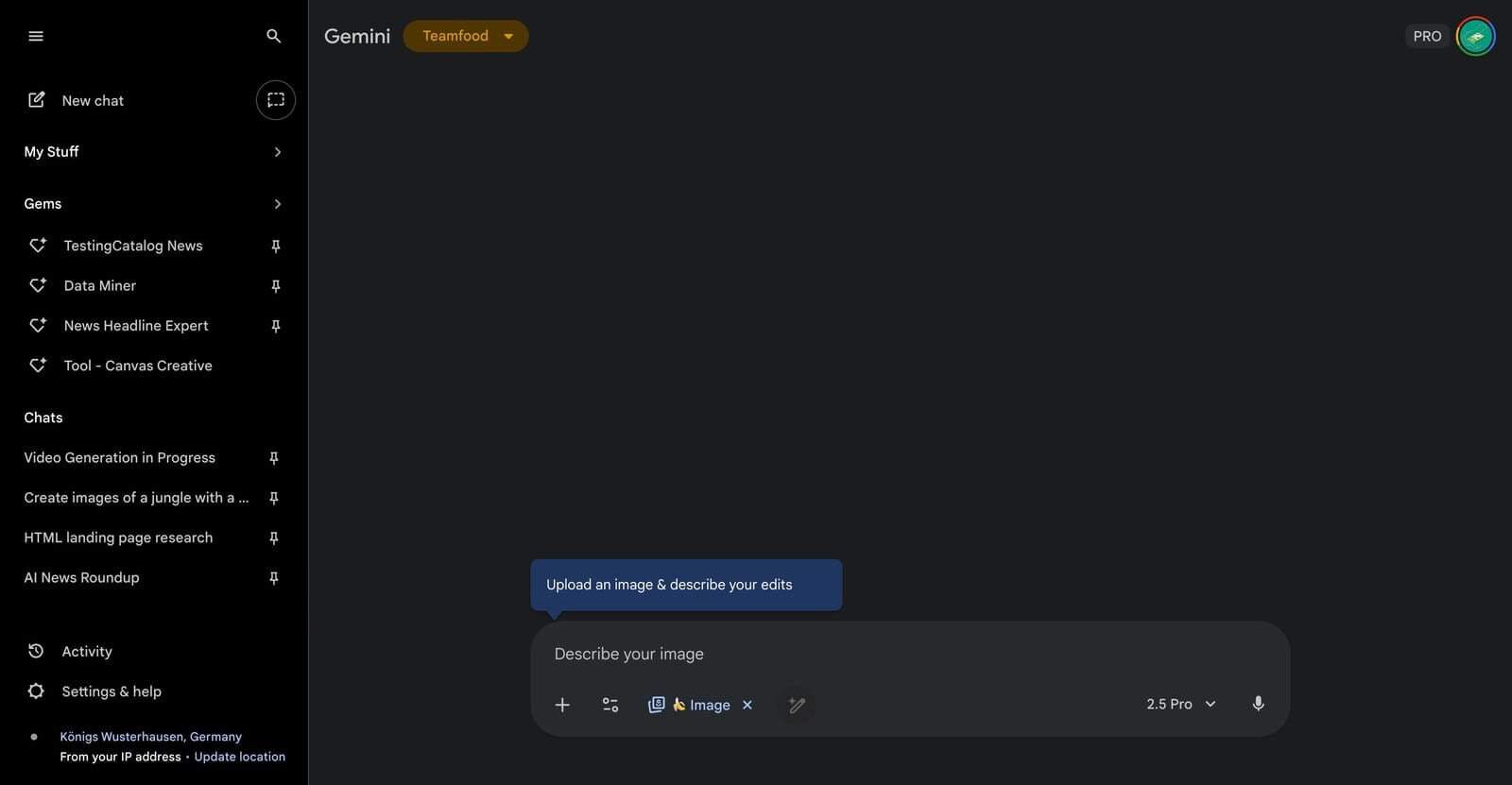Screen dimensions: 1512x785
Task: Open the Teamfood dropdown
Action: 465,35
